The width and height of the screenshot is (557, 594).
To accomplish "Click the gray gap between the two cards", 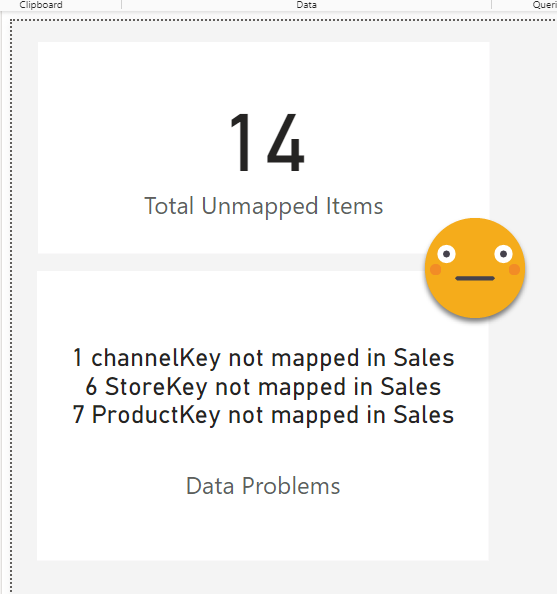I will 227,262.
